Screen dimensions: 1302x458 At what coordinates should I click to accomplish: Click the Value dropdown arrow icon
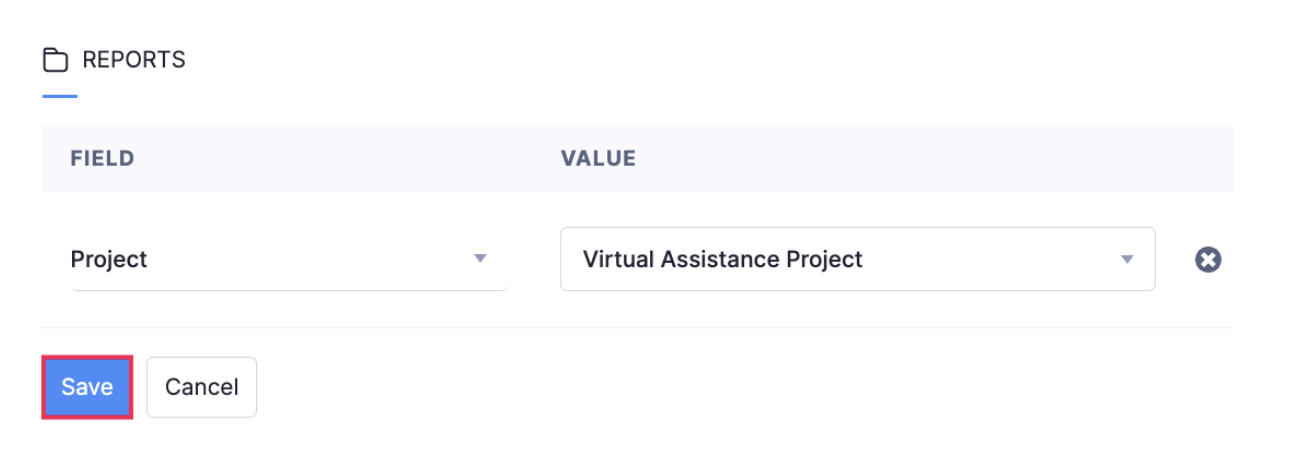tap(1127, 260)
